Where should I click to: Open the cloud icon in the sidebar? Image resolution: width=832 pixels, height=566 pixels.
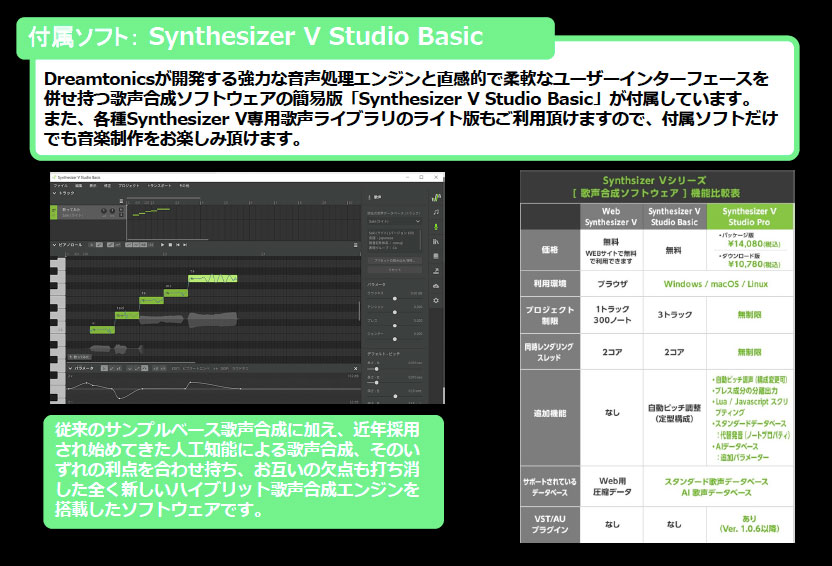point(436,286)
